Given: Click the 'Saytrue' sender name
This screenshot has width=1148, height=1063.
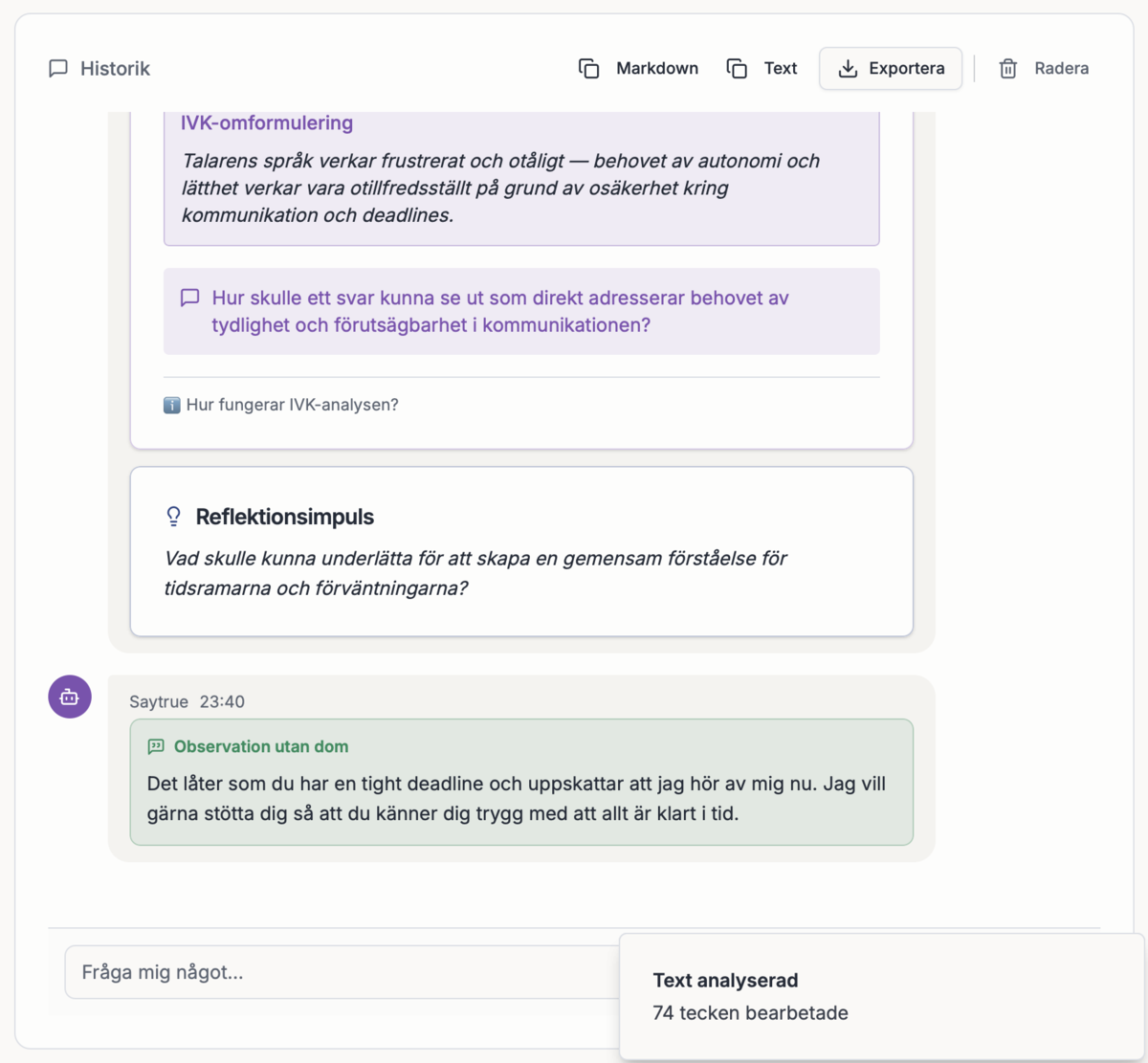Looking at the screenshot, I should click(159, 701).
